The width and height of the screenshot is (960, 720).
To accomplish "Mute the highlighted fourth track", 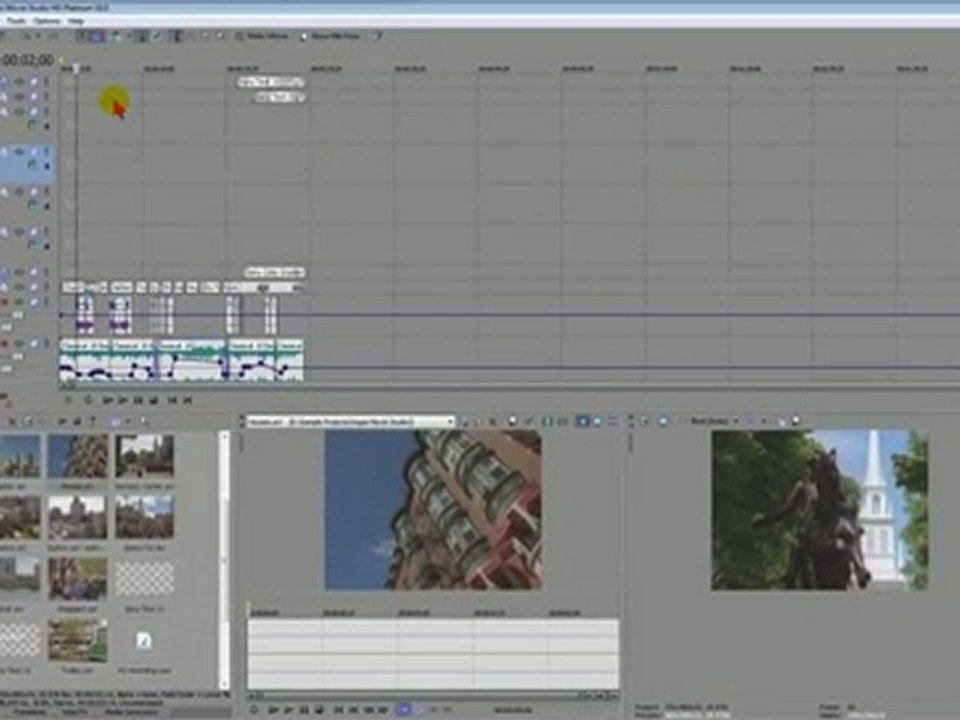I will 34,151.
